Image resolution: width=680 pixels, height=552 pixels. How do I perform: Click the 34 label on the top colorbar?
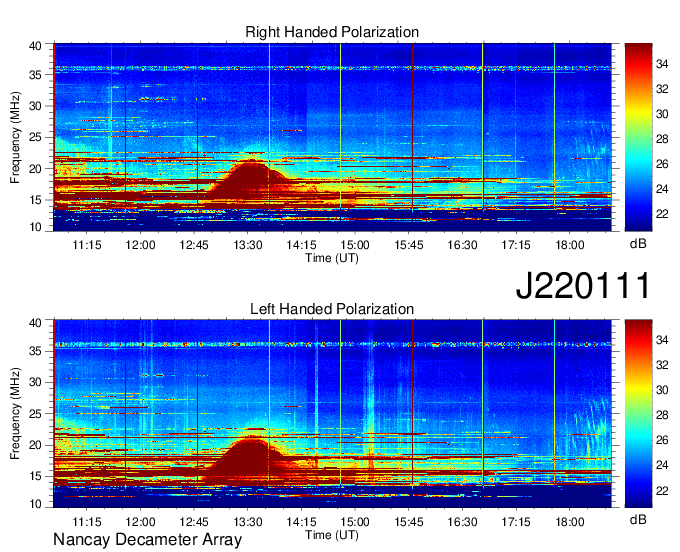tap(662, 64)
